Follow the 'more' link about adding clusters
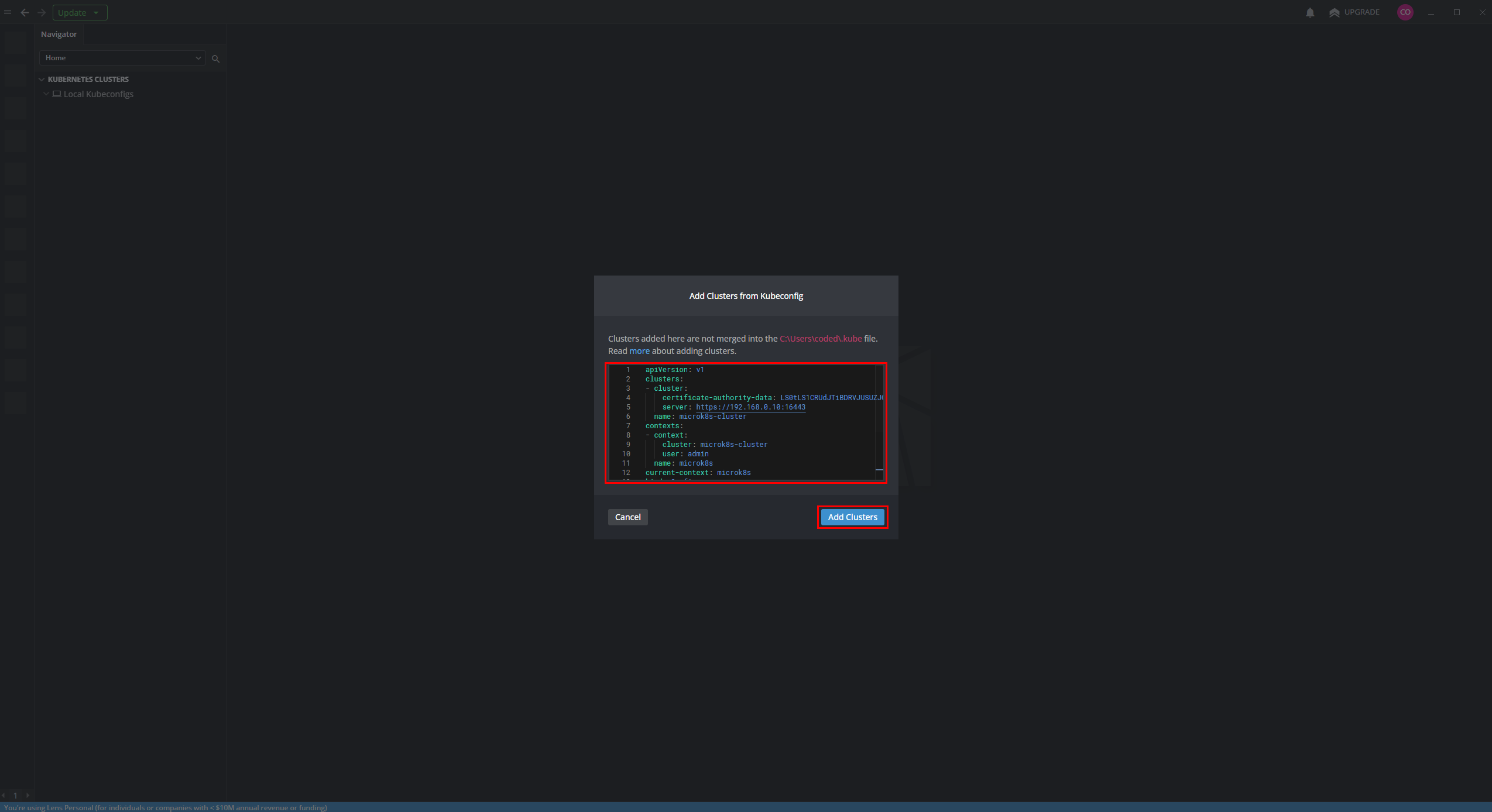The image size is (1492, 812). point(639,351)
